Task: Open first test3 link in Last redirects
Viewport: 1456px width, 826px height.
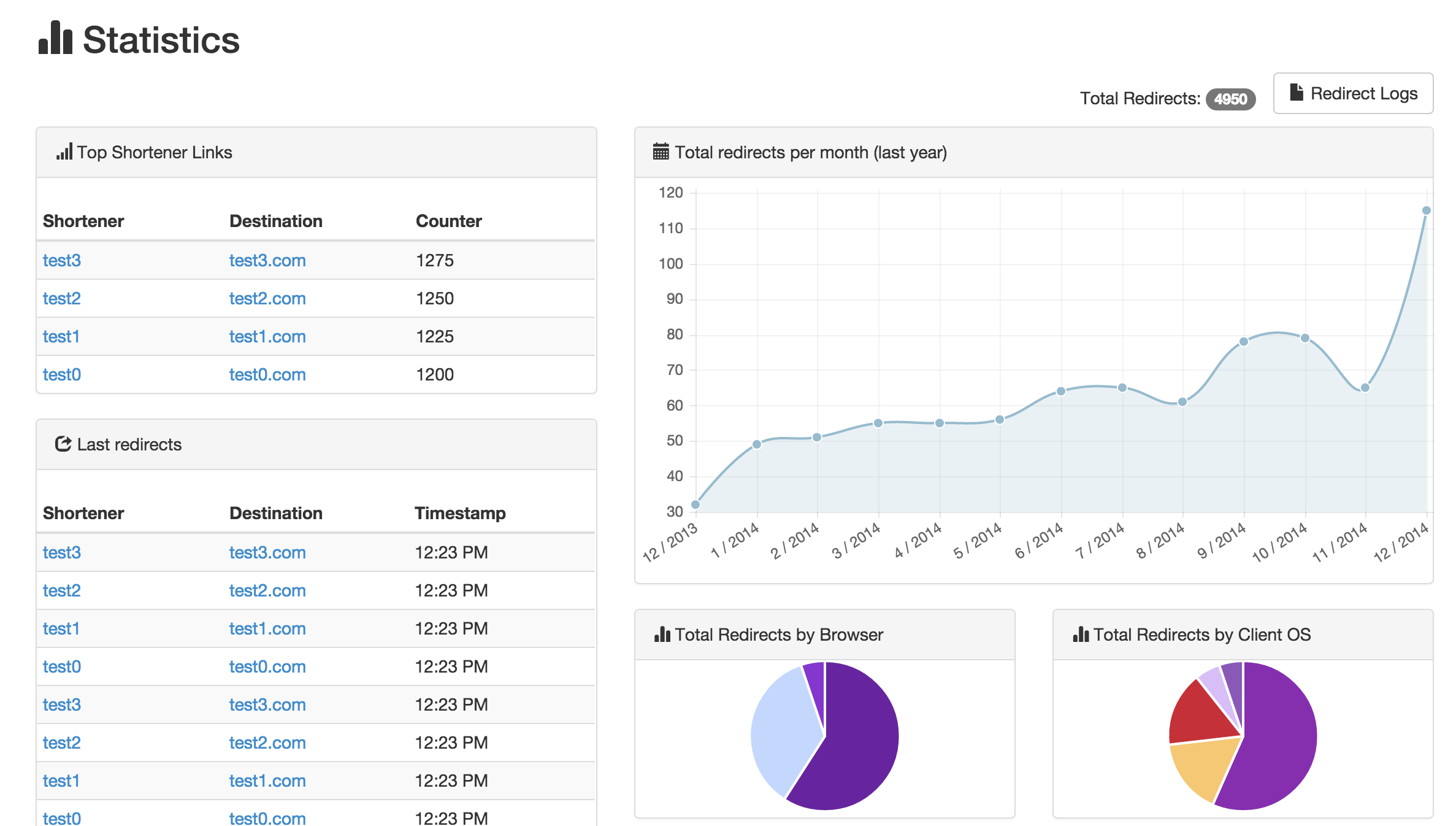Action: (62, 552)
